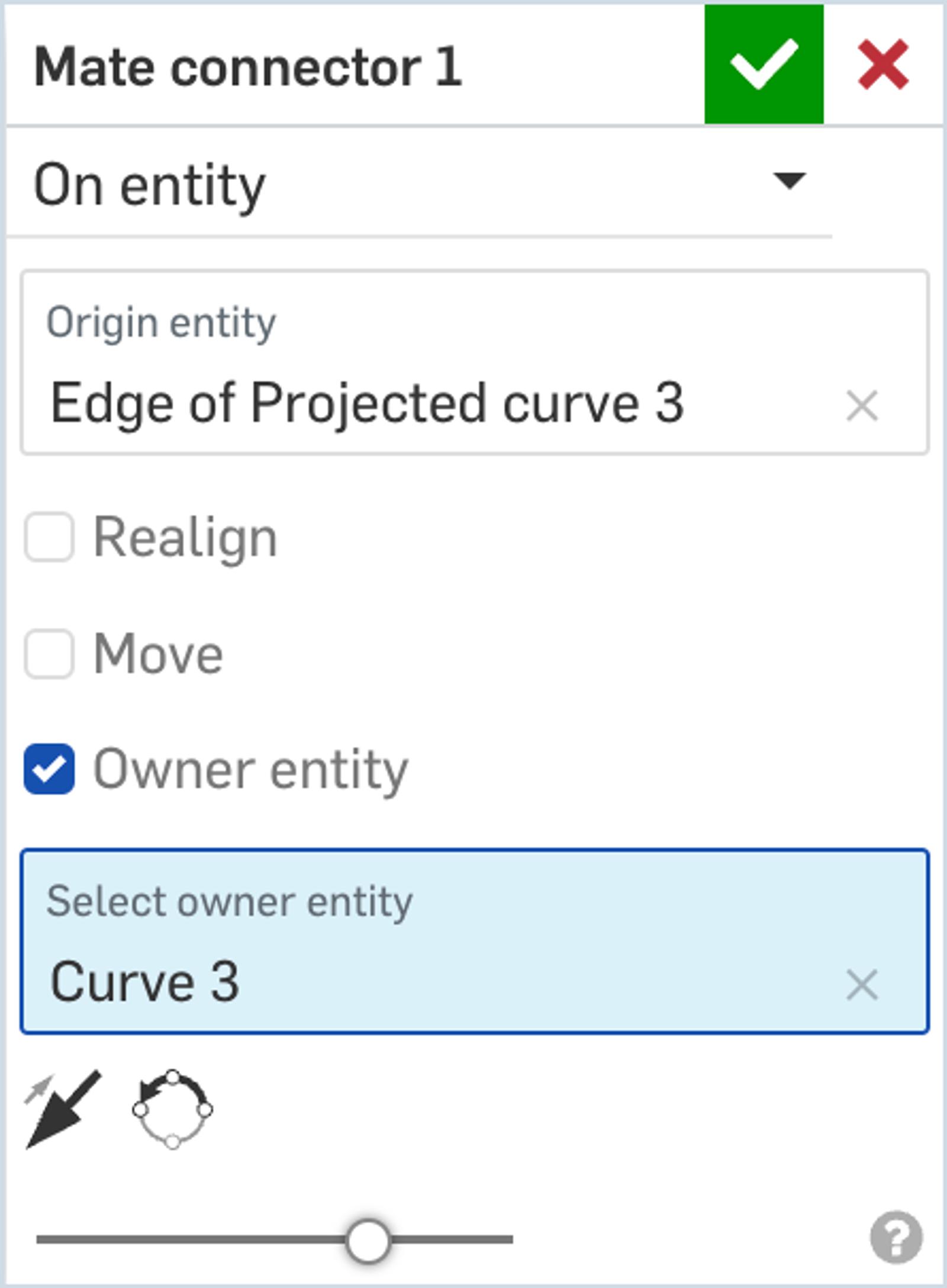The height and width of the screenshot is (1288, 947).
Task: Cancel the dialog with the red X
Action: pos(883,64)
